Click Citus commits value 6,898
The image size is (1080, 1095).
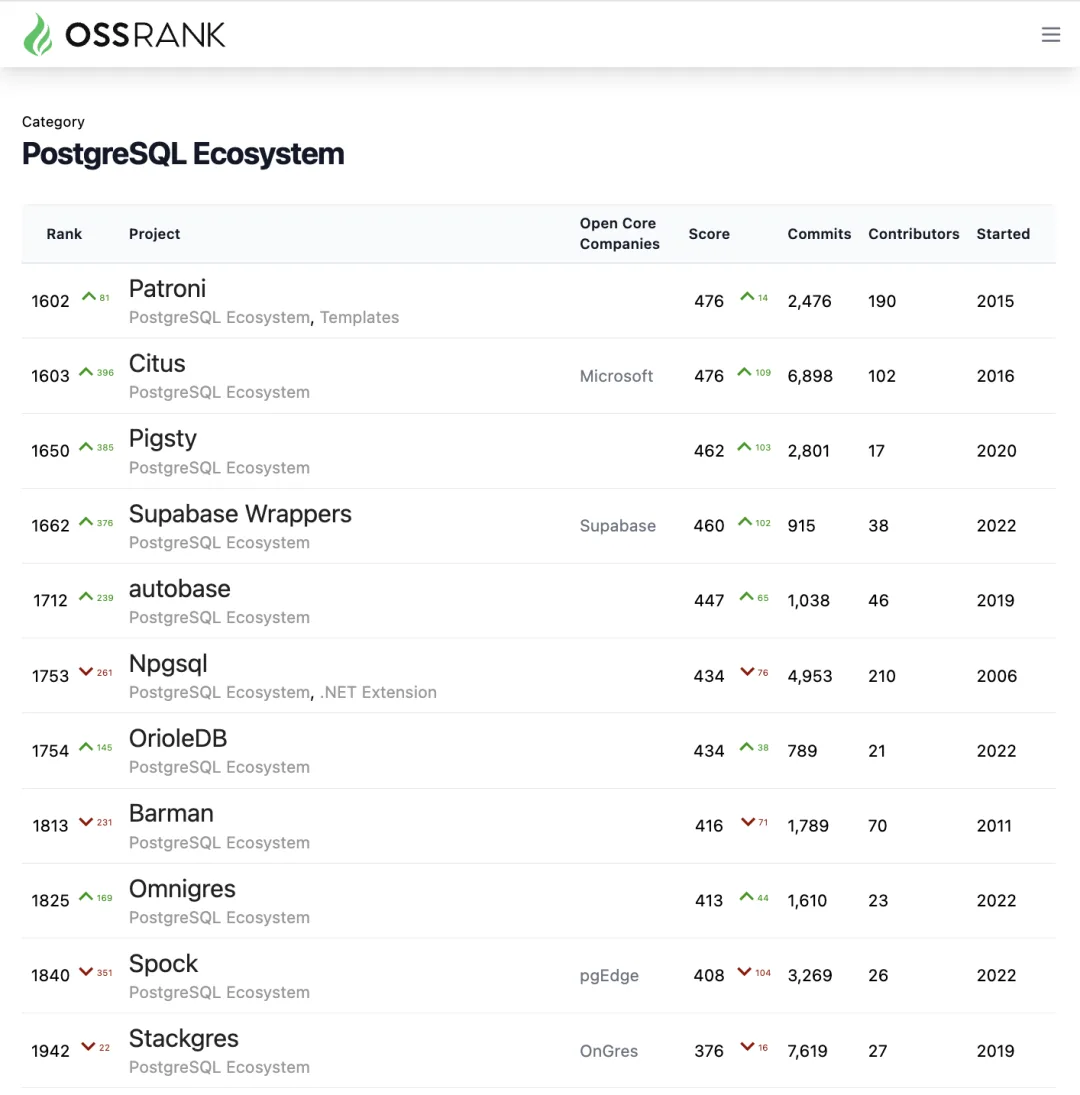click(810, 376)
